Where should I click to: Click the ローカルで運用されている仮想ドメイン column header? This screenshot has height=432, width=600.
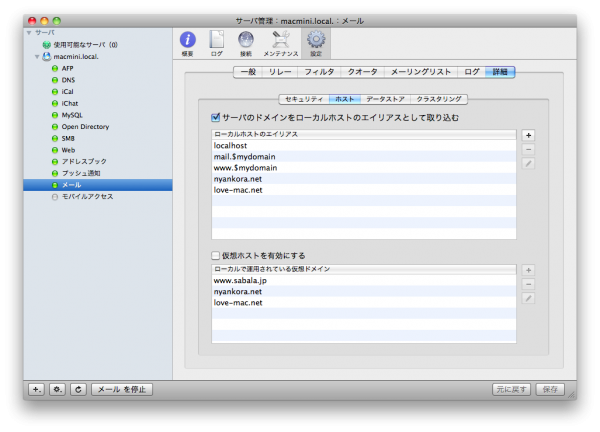pyautogui.click(x=364, y=269)
